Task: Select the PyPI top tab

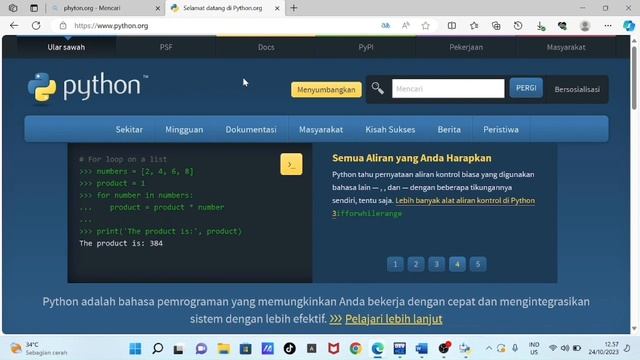Action: pyautogui.click(x=366, y=47)
